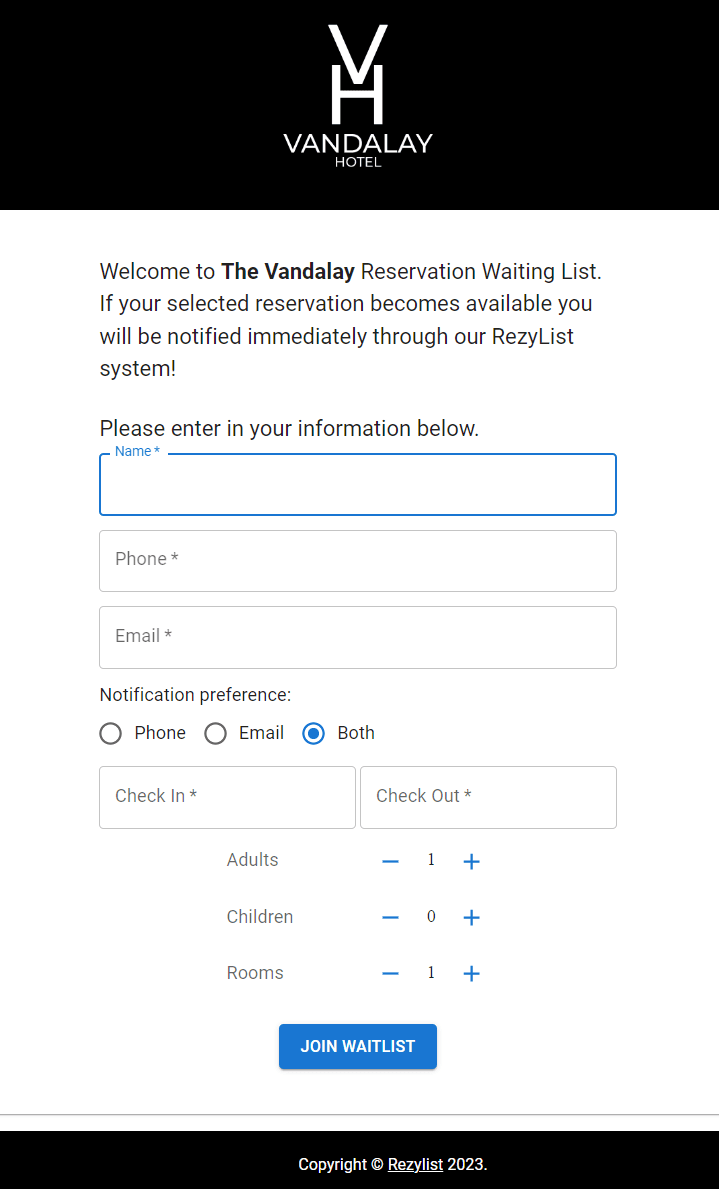Click into the Phone input field

coord(358,561)
